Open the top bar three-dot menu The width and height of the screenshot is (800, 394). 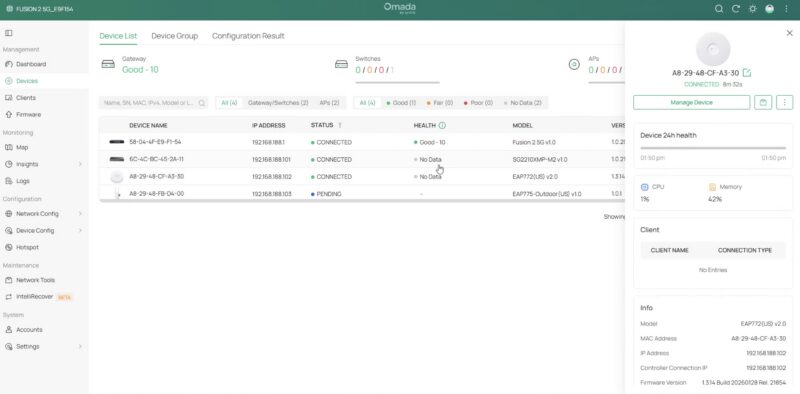click(x=786, y=9)
